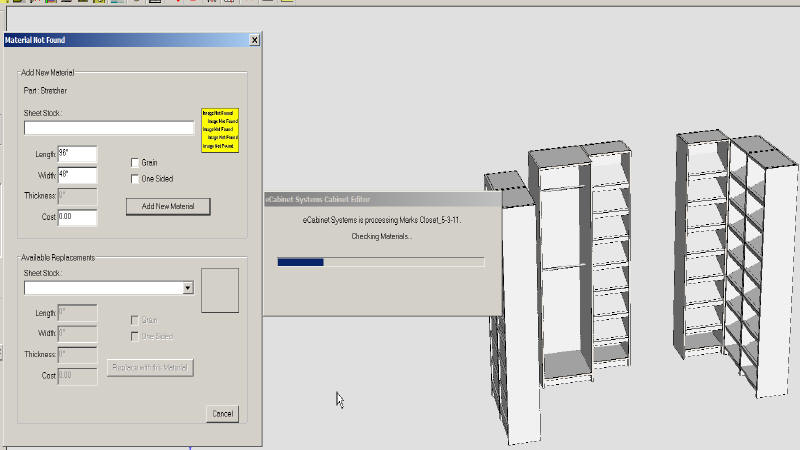Check One Sided in Available Replacements section

click(x=136, y=336)
